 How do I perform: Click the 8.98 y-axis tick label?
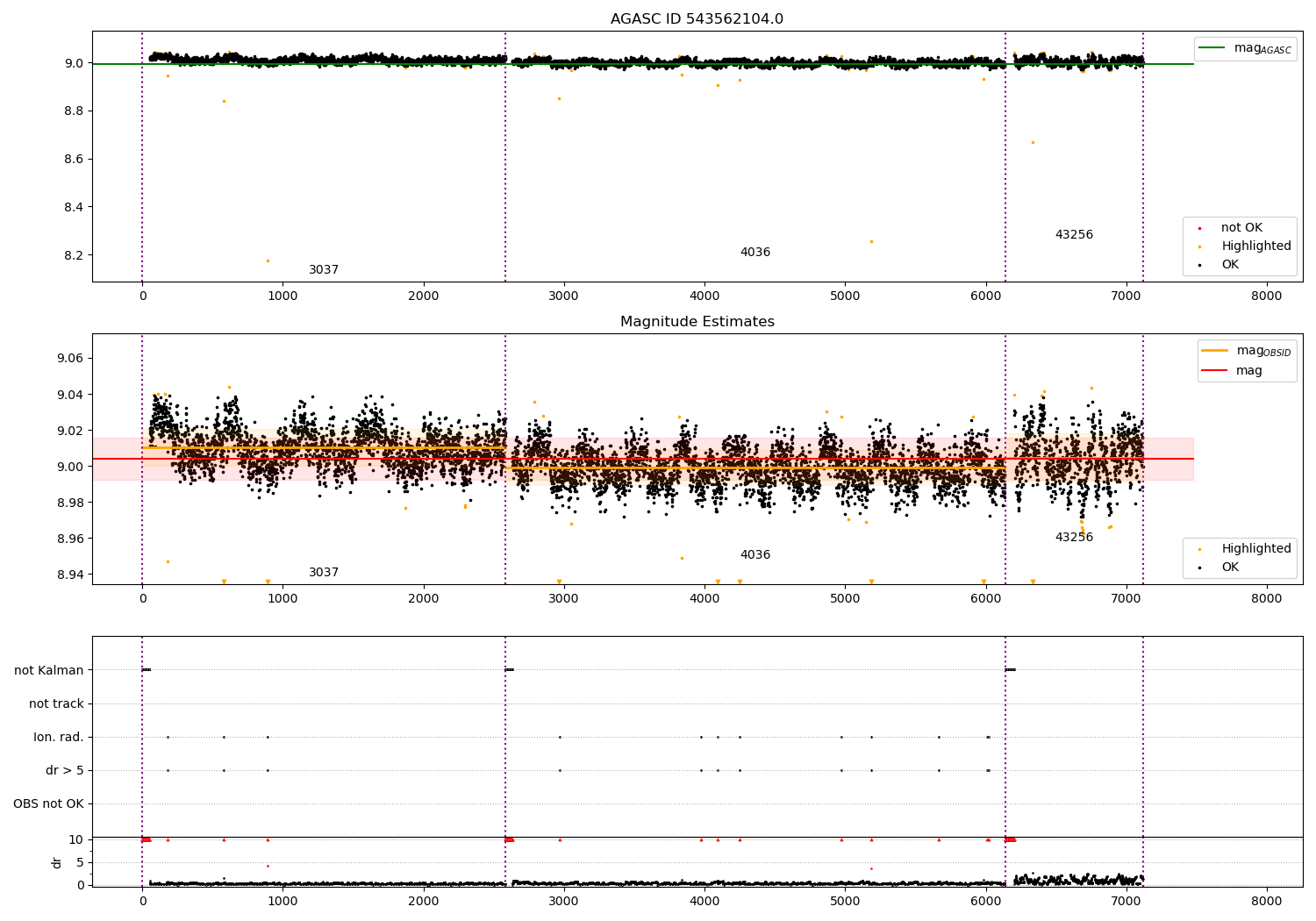pyautogui.click(x=70, y=503)
